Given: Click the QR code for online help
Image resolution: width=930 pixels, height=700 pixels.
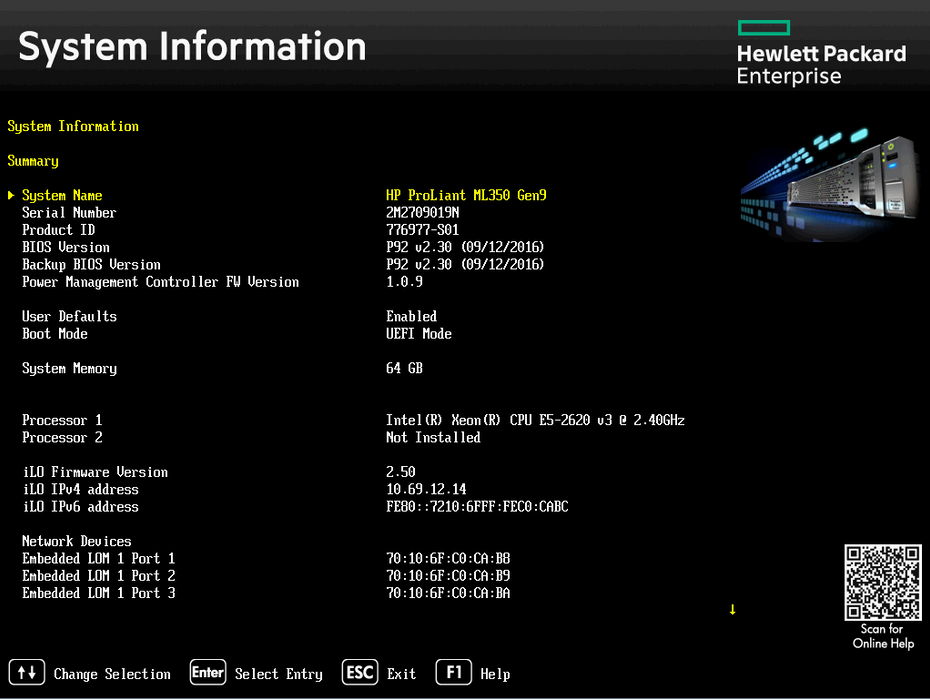Looking at the screenshot, I should coord(883,583).
